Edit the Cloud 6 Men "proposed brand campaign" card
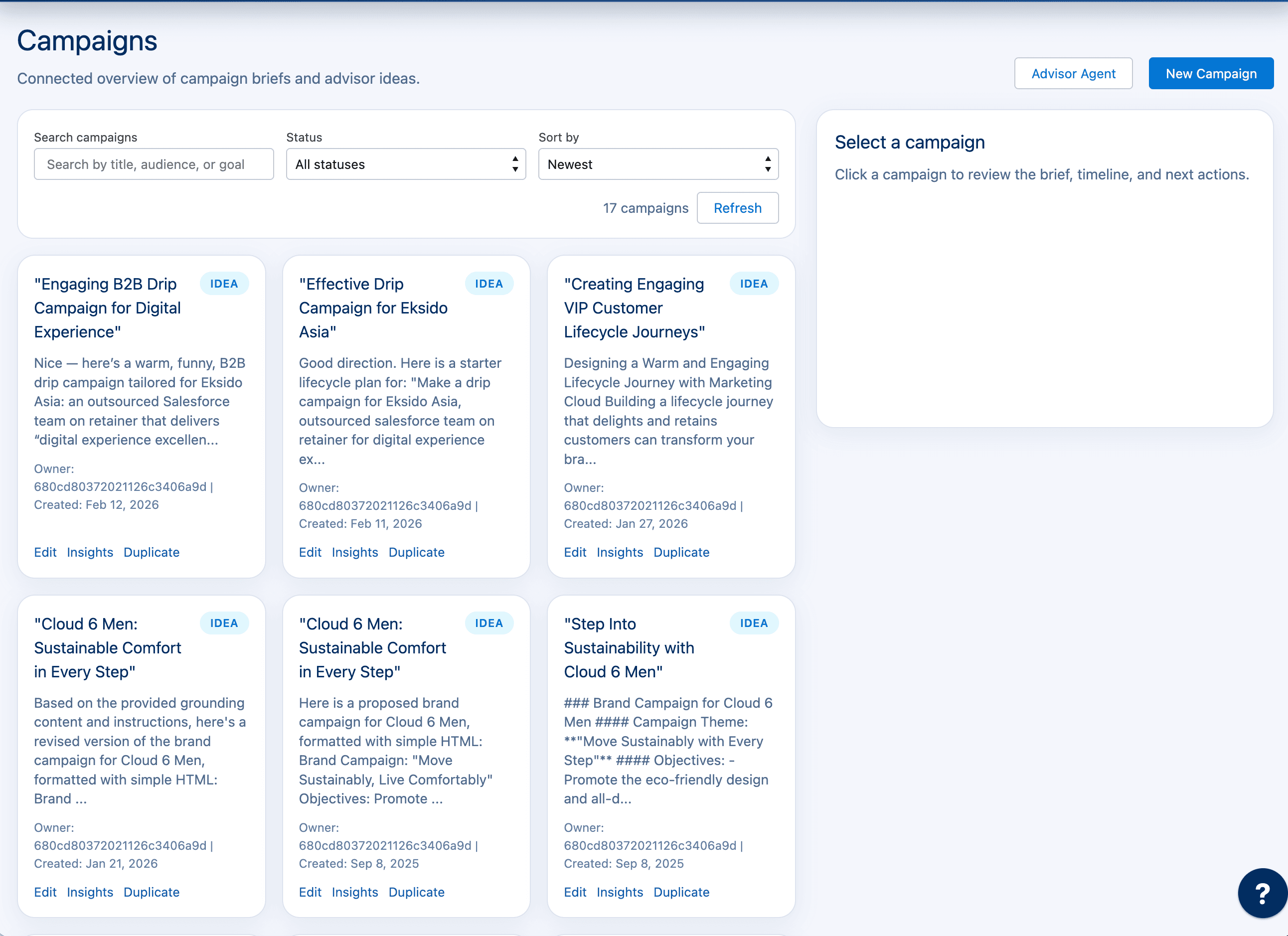Viewport: 1288px width, 936px height. 310,892
